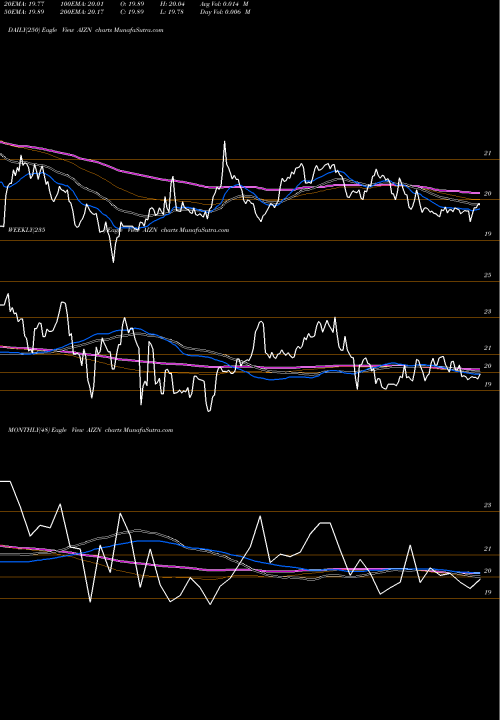Click the 25 price label on weekly chart
Viewport: 500px width, 720px height.
tap(488, 275)
